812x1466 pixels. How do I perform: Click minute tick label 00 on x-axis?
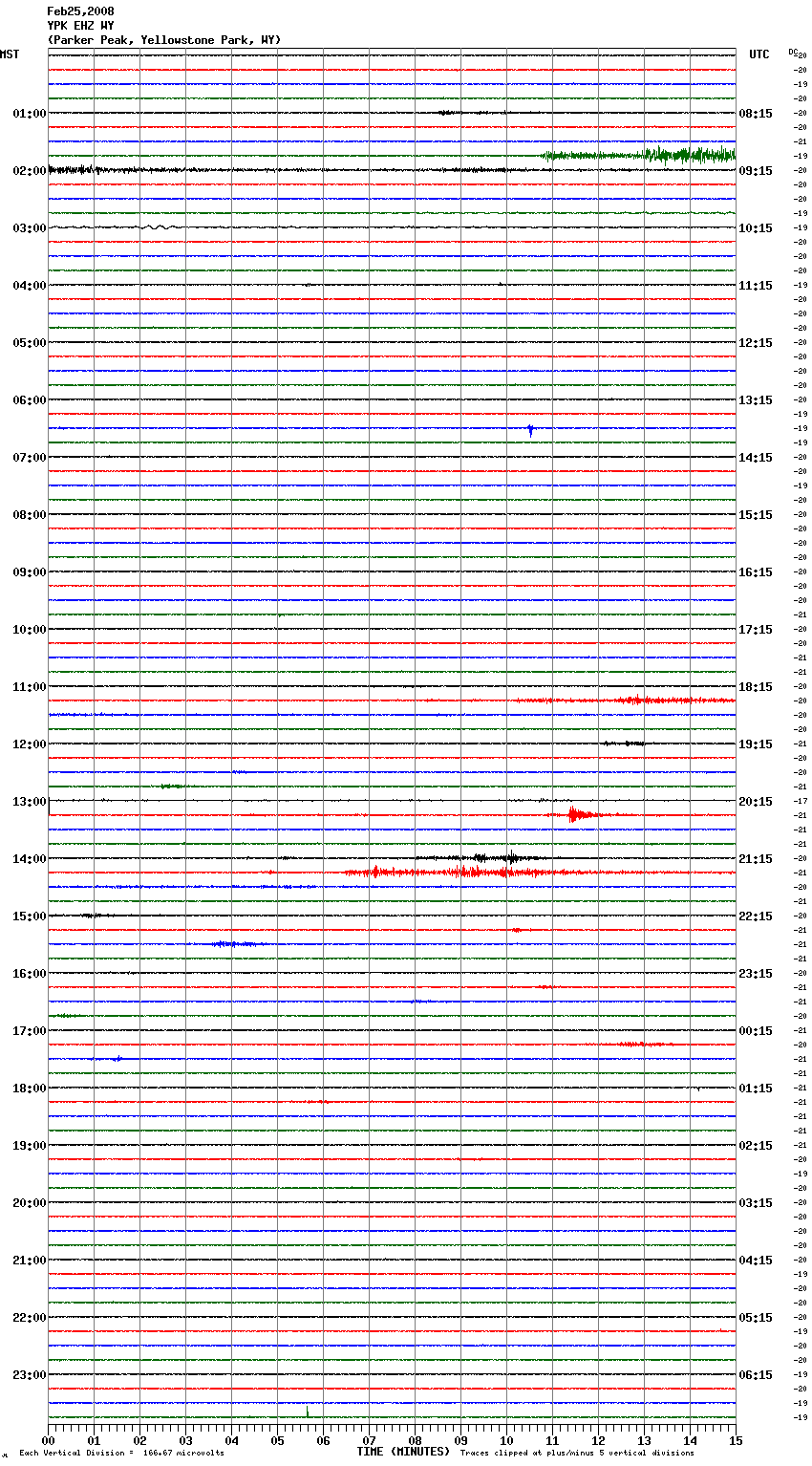48,1439
